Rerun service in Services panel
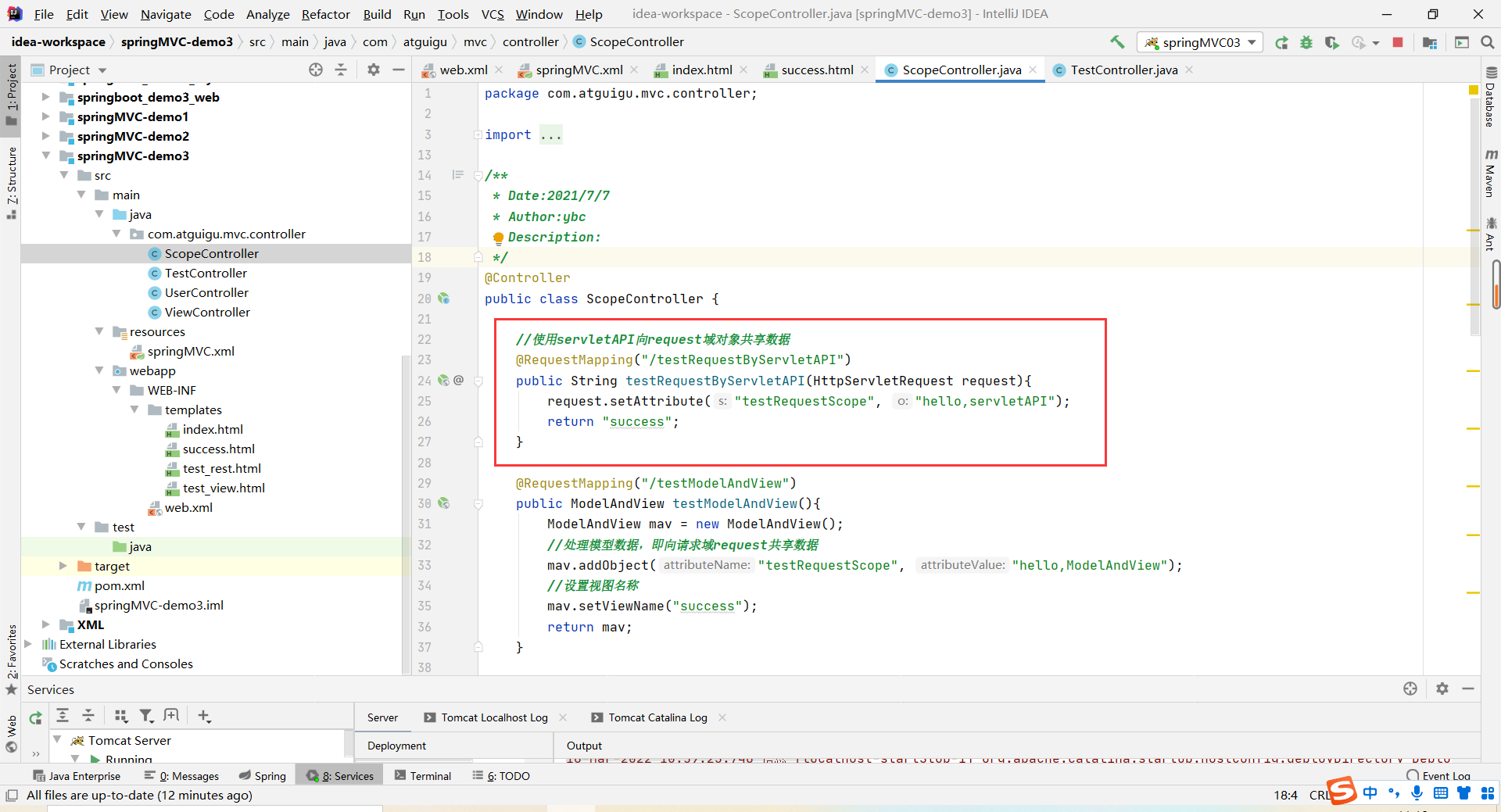Viewport: 1501px width, 812px height. pos(35,717)
